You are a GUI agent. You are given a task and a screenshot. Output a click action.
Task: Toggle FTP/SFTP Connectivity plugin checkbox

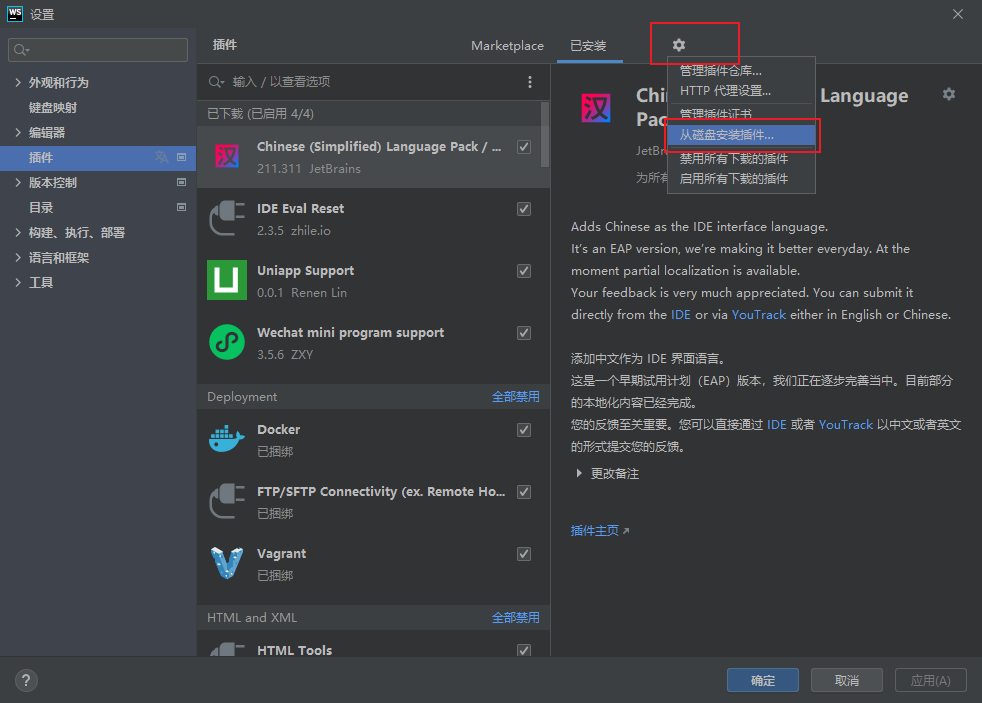524,492
